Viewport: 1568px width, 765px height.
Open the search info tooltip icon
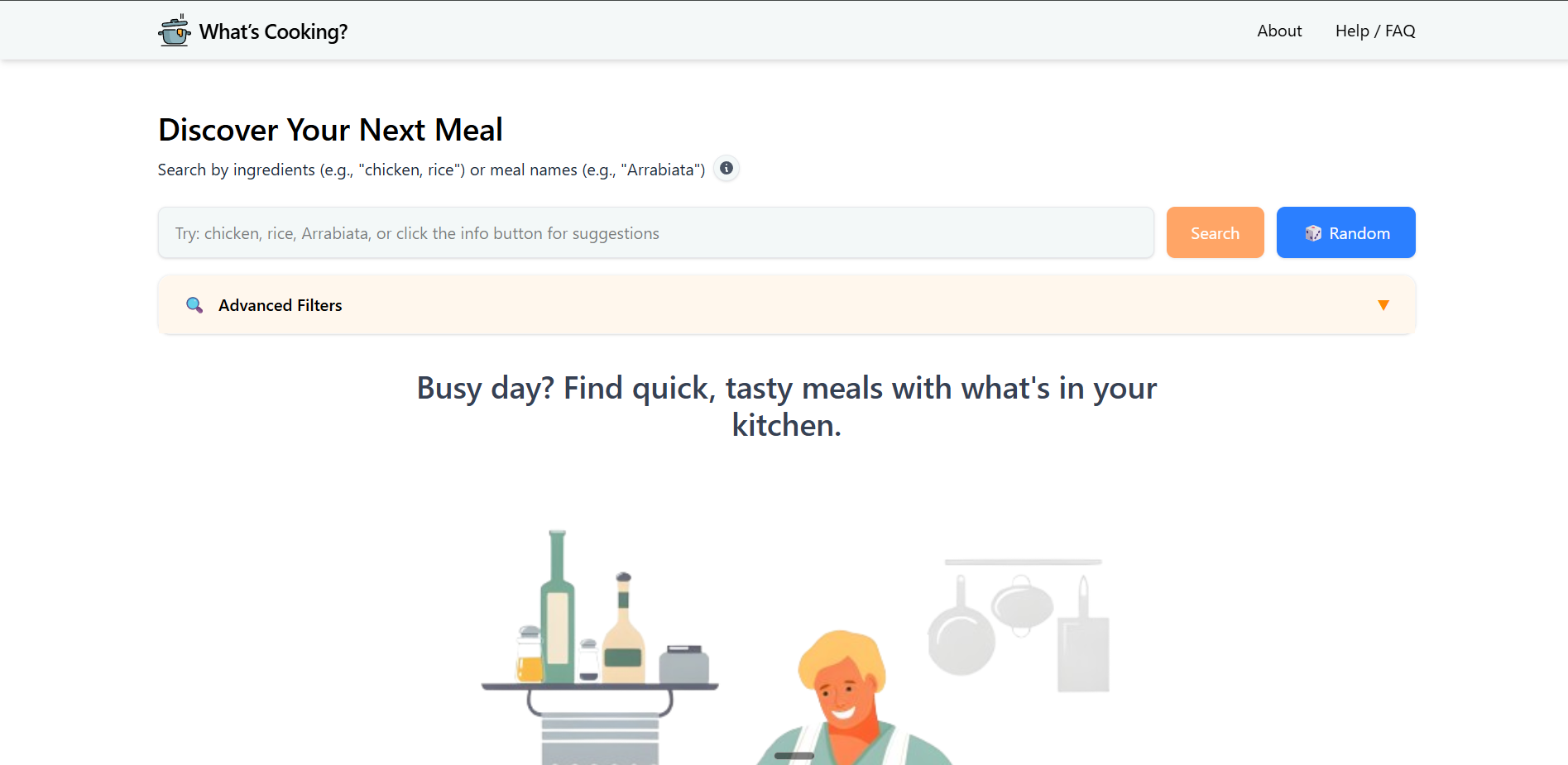(x=726, y=168)
